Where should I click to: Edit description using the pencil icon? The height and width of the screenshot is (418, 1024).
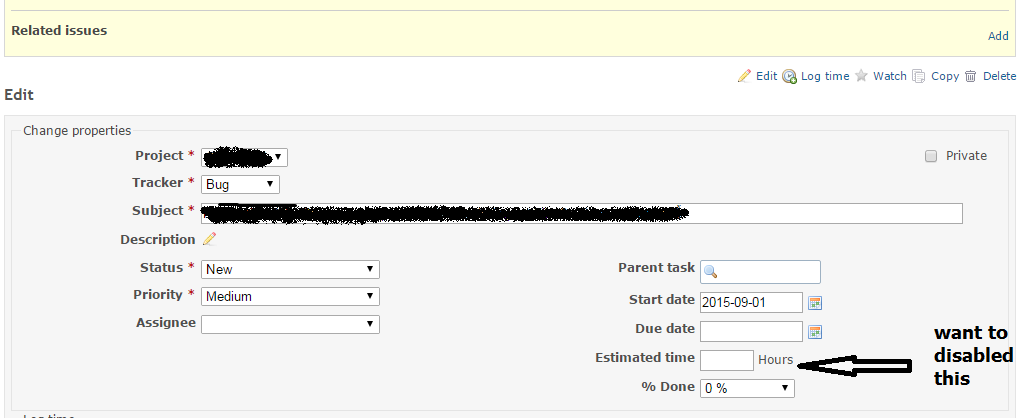pos(209,239)
